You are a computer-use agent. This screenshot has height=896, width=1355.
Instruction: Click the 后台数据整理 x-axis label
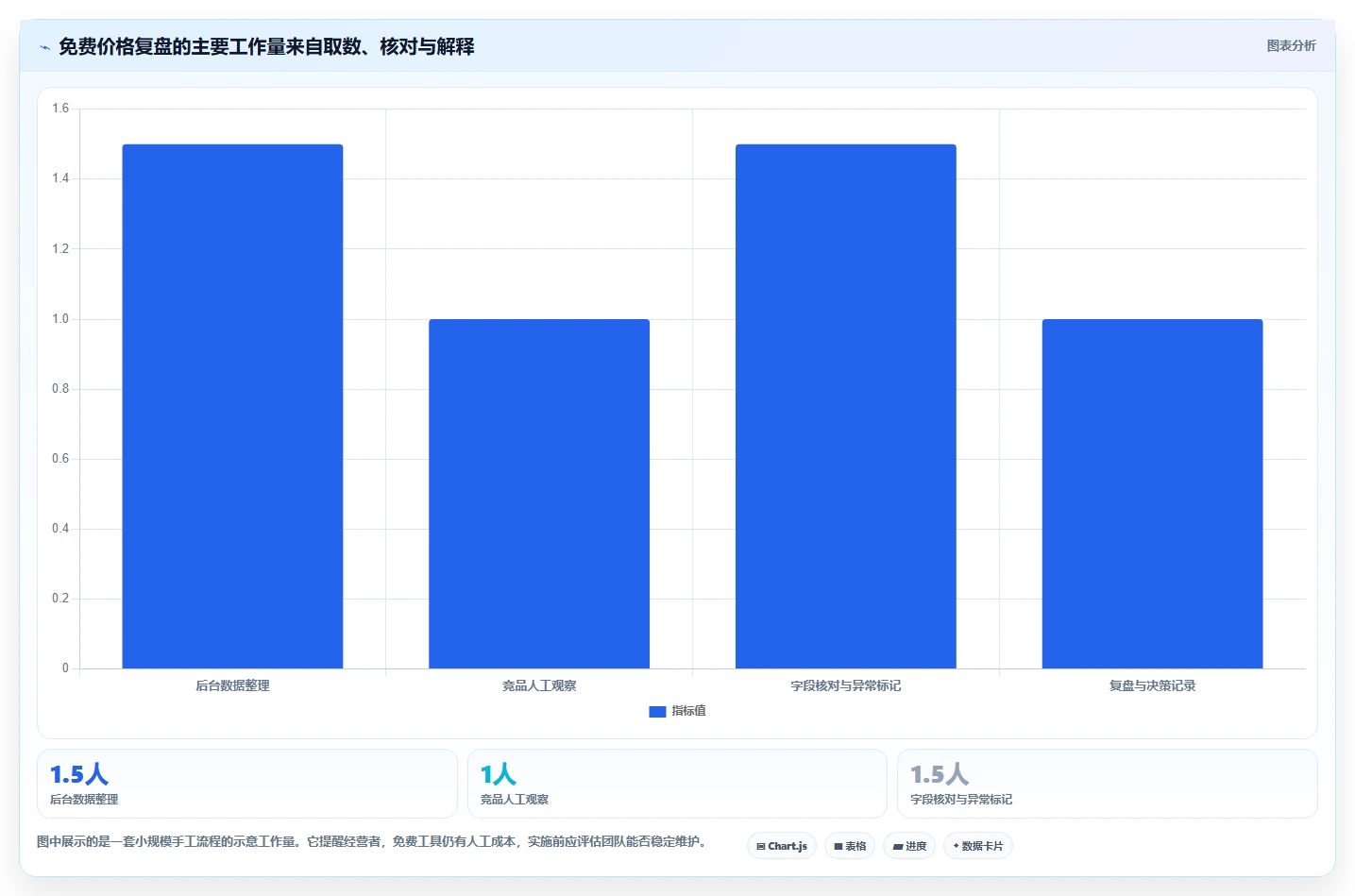pos(232,685)
